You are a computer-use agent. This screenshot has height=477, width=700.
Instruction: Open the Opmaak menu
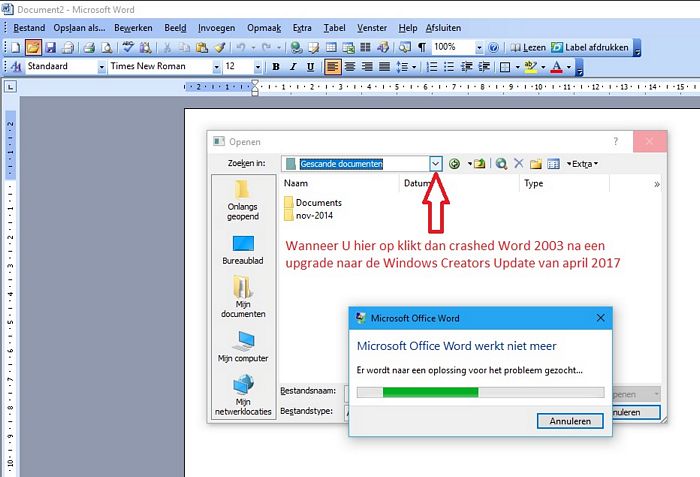(264, 28)
